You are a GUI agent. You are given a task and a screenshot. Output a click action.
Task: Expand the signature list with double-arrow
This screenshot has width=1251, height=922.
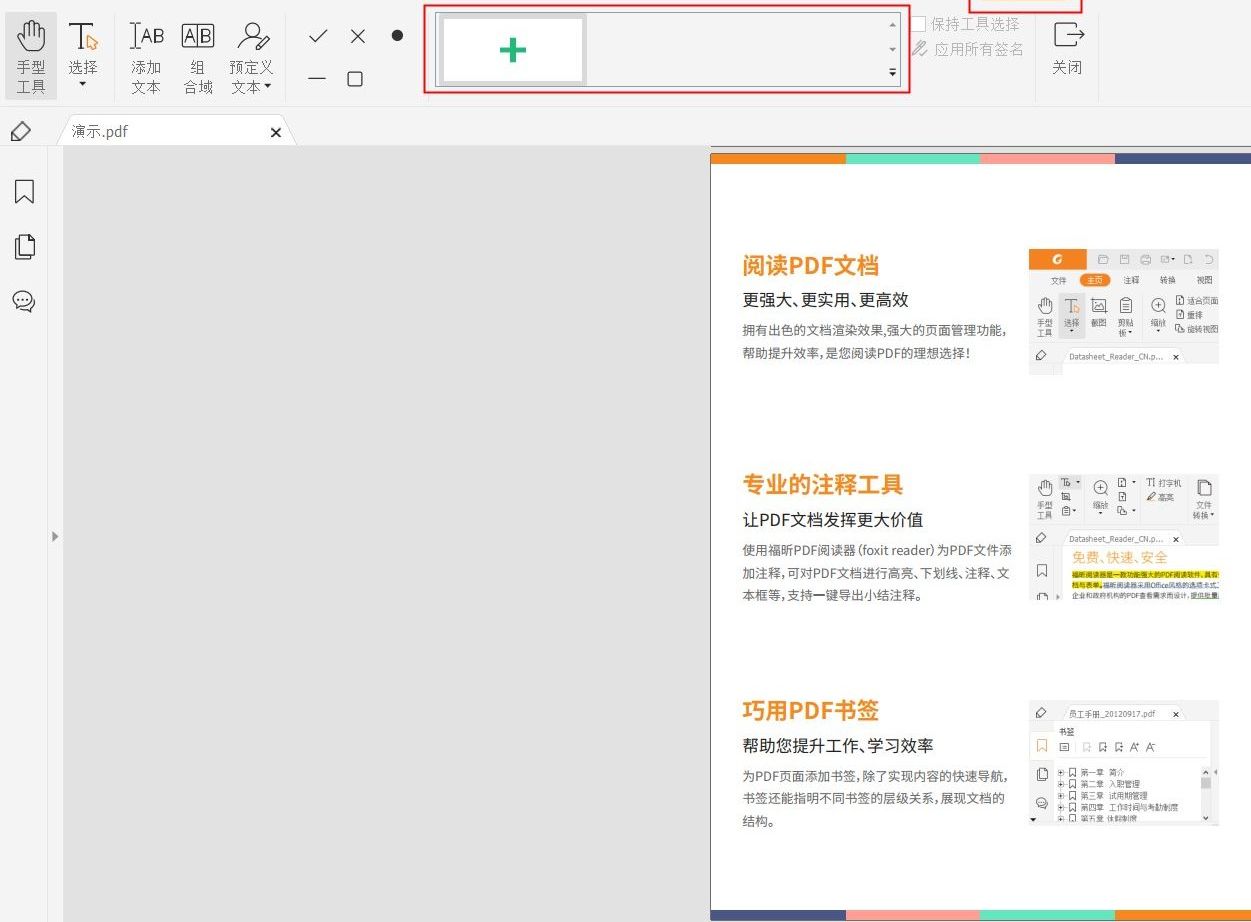pyautogui.click(x=893, y=72)
